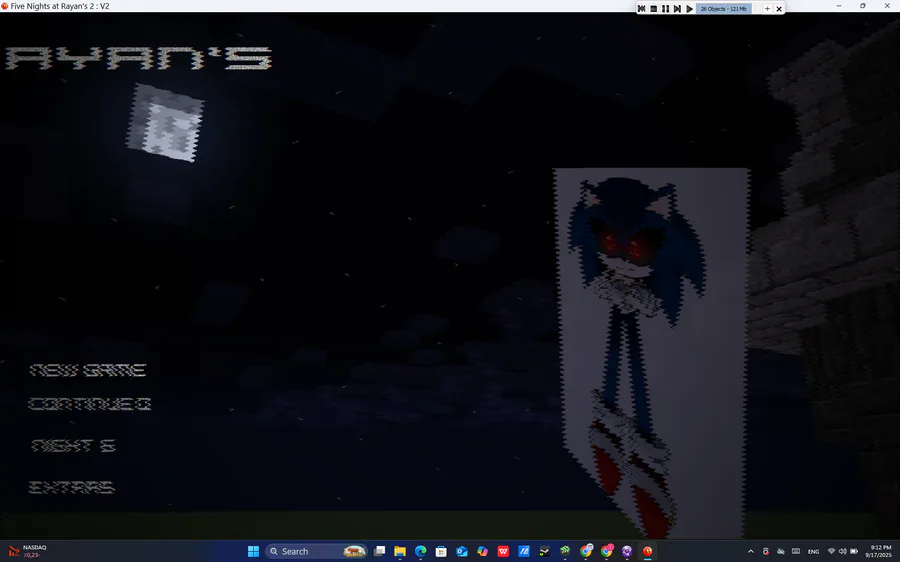
Task: Stop the running application from the debugger toolbar
Action: 653,9
